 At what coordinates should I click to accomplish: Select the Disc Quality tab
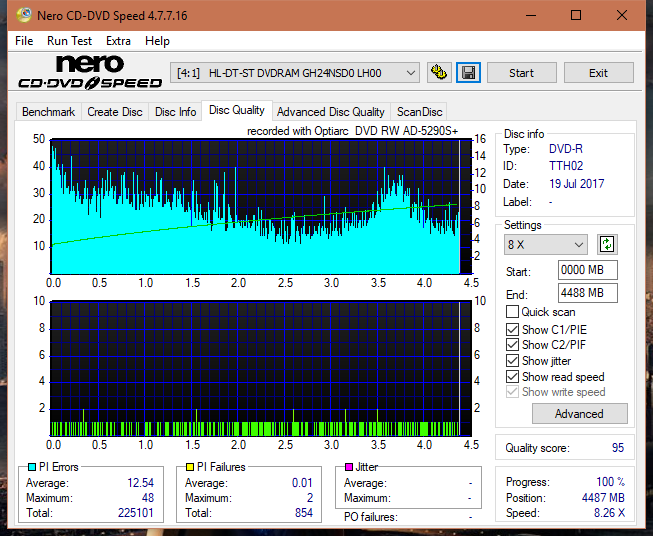(237, 110)
